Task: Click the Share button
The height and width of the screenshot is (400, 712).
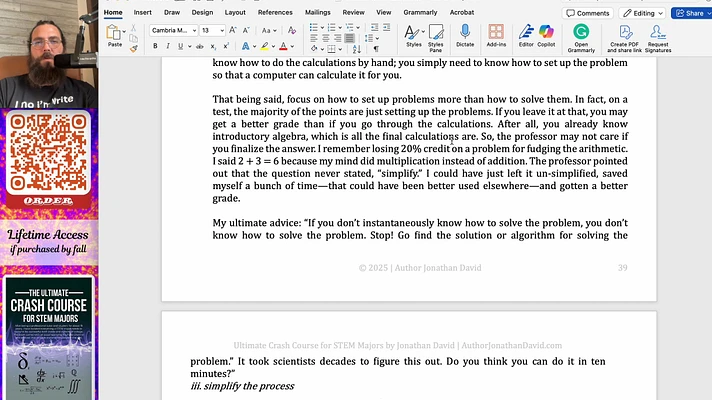Action: coord(692,13)
